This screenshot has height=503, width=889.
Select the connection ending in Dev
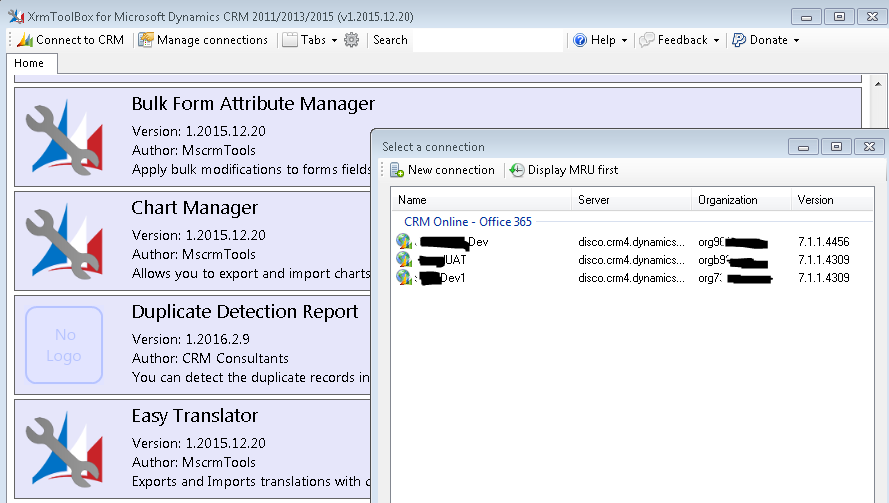pos(632,242)
